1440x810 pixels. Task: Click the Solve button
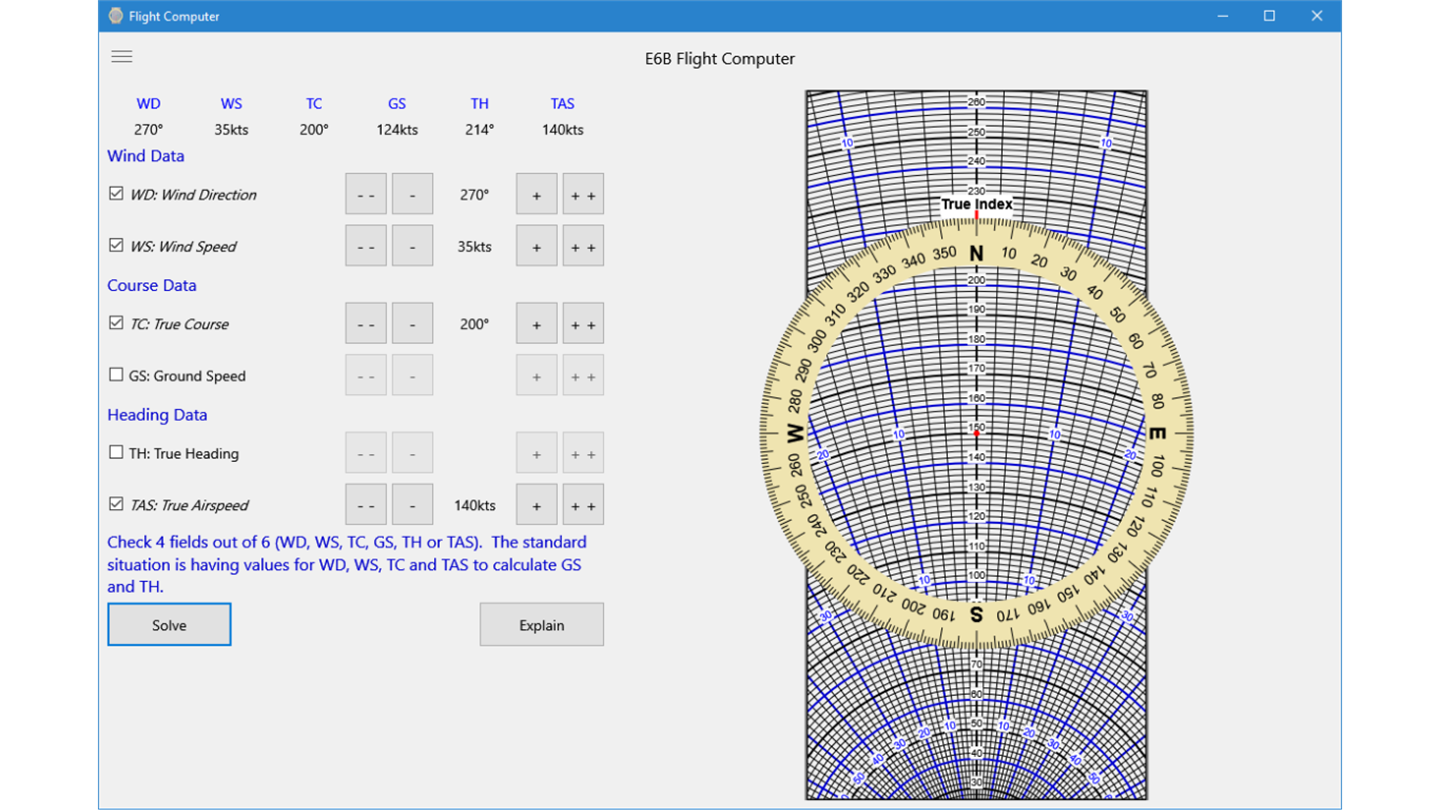coord(169,625)
